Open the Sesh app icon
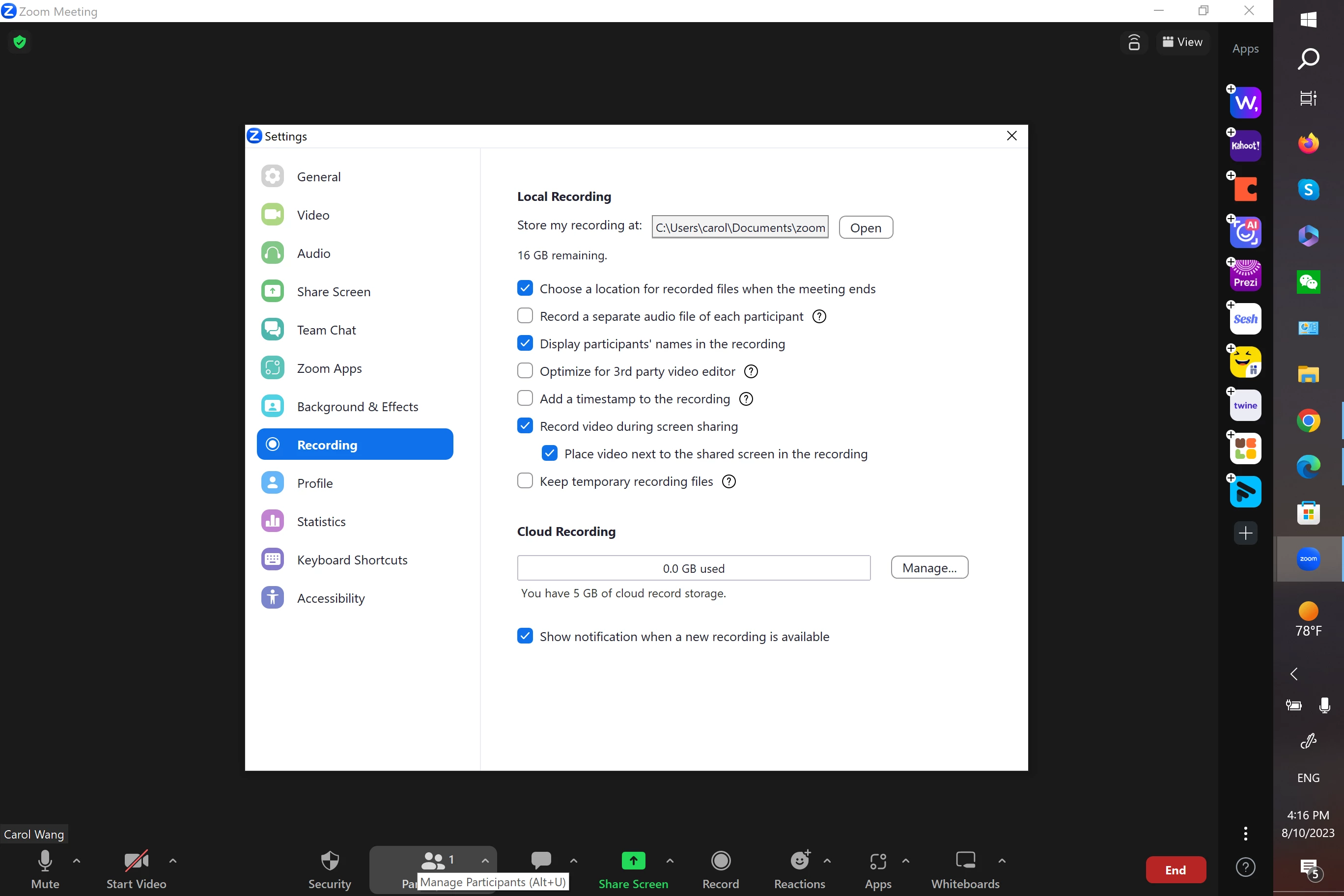The height and width of the screenshot is (896, 1344). (x=1245, y=319)
